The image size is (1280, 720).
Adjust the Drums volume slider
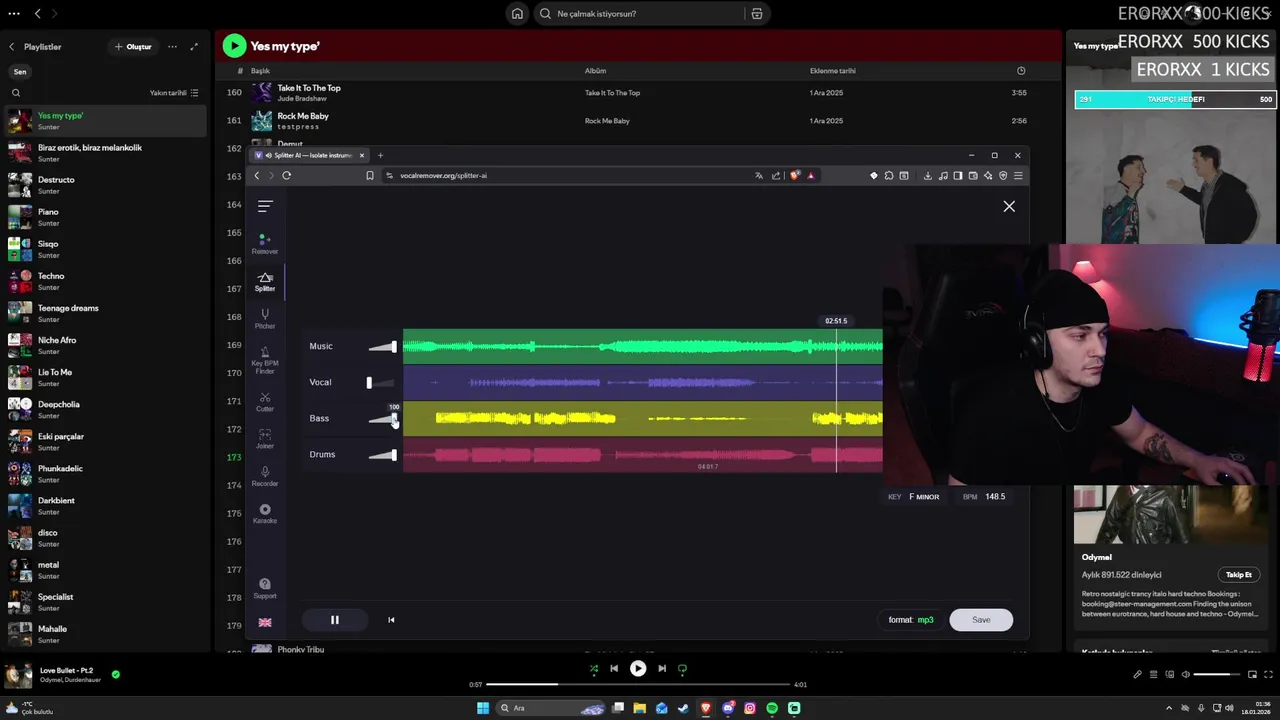click(x=382, y=454)
